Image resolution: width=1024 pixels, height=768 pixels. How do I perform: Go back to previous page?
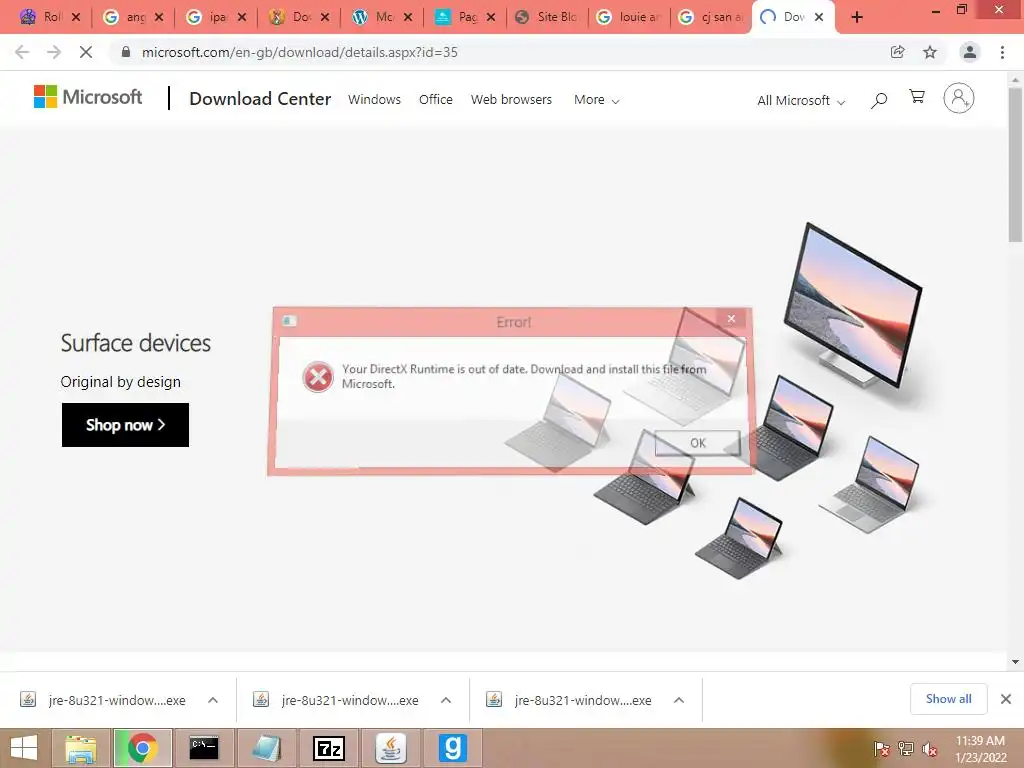(x=22, y=52)
